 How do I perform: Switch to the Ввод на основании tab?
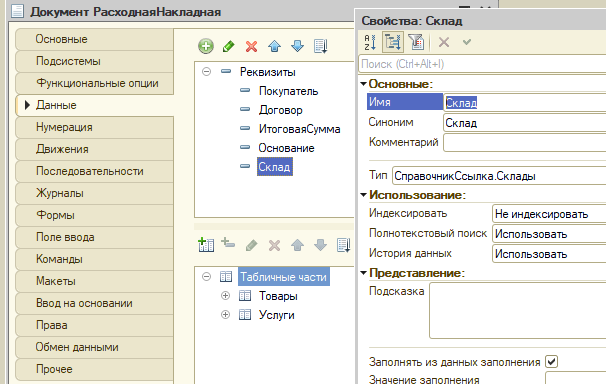point(95,303)
